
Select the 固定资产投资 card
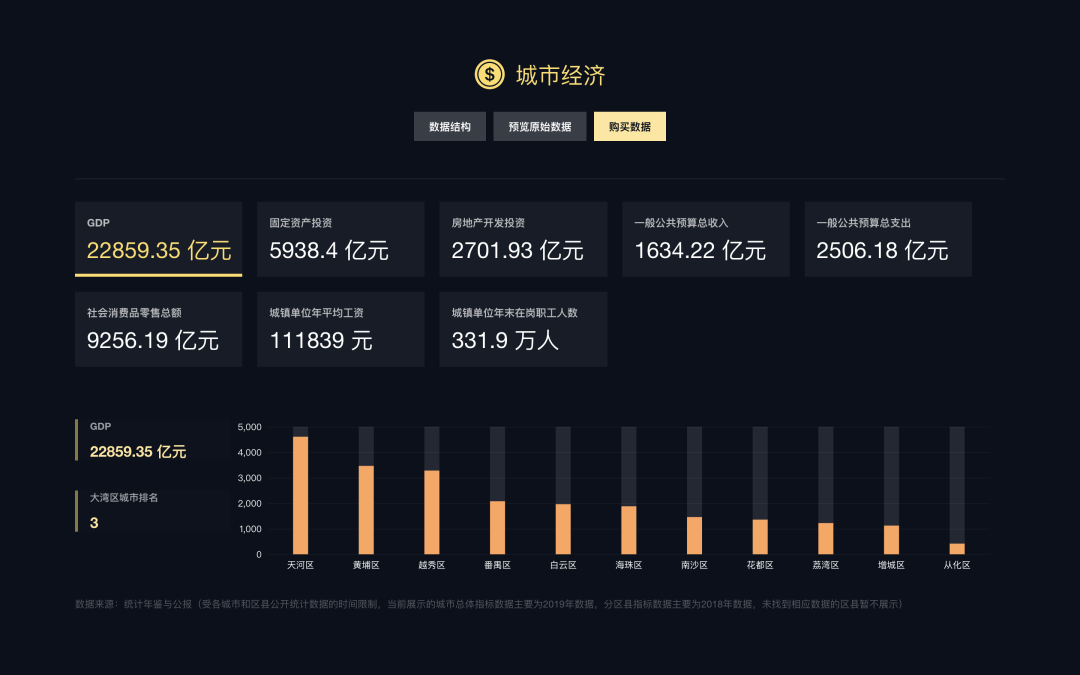point(341,240)
